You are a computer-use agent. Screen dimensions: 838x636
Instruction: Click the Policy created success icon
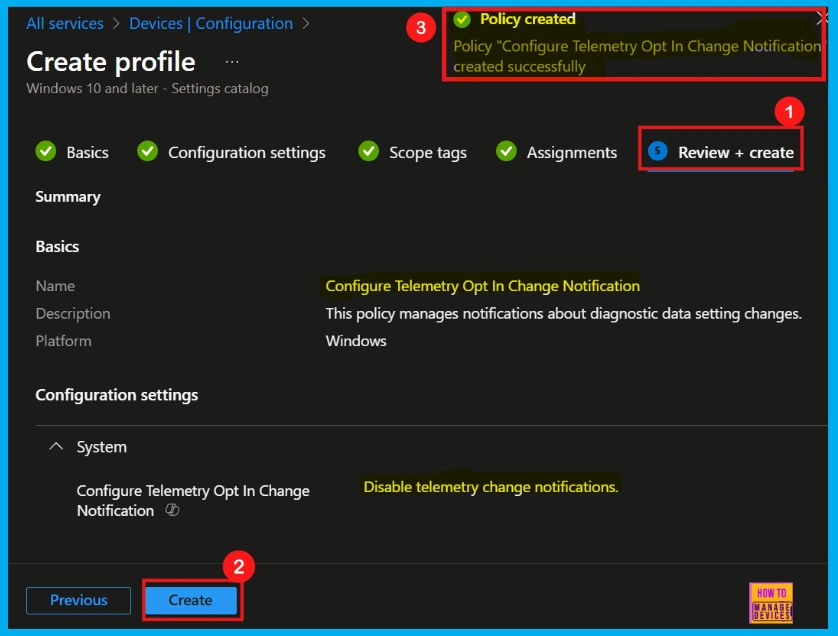click(x=462, y=20)
